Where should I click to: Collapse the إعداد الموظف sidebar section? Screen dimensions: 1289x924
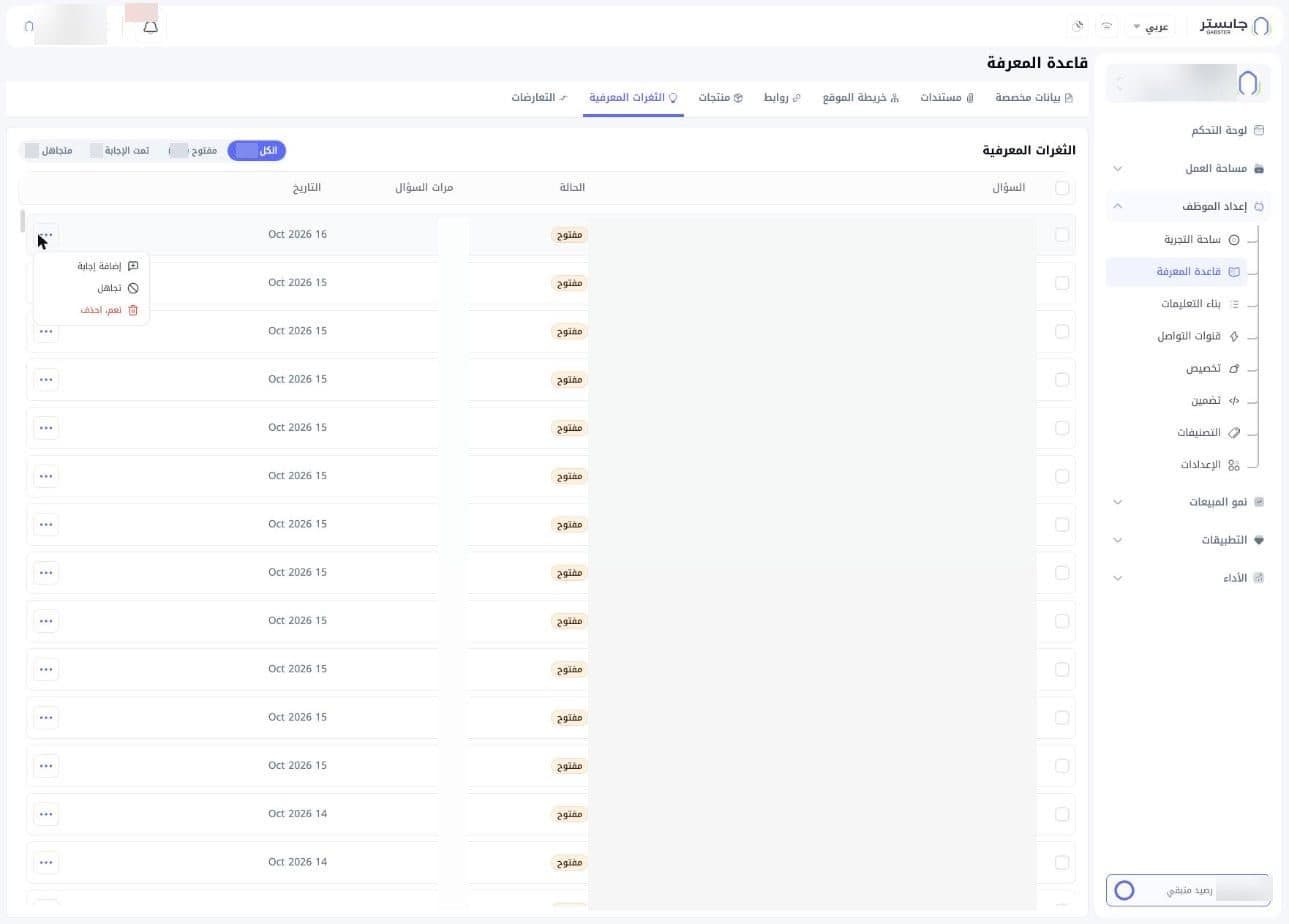click(1187, 206)
